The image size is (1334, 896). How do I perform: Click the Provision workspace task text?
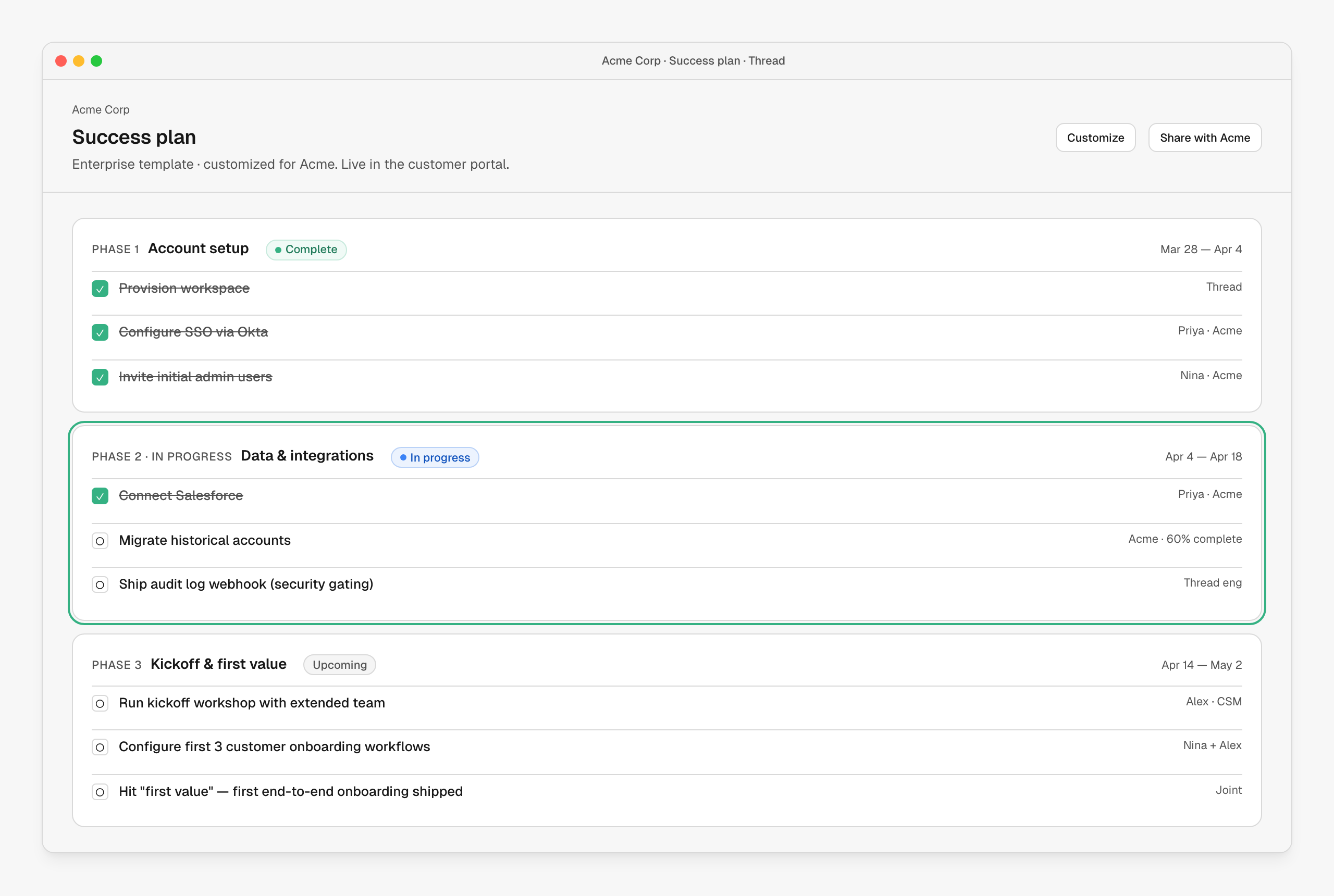(184, 288)
